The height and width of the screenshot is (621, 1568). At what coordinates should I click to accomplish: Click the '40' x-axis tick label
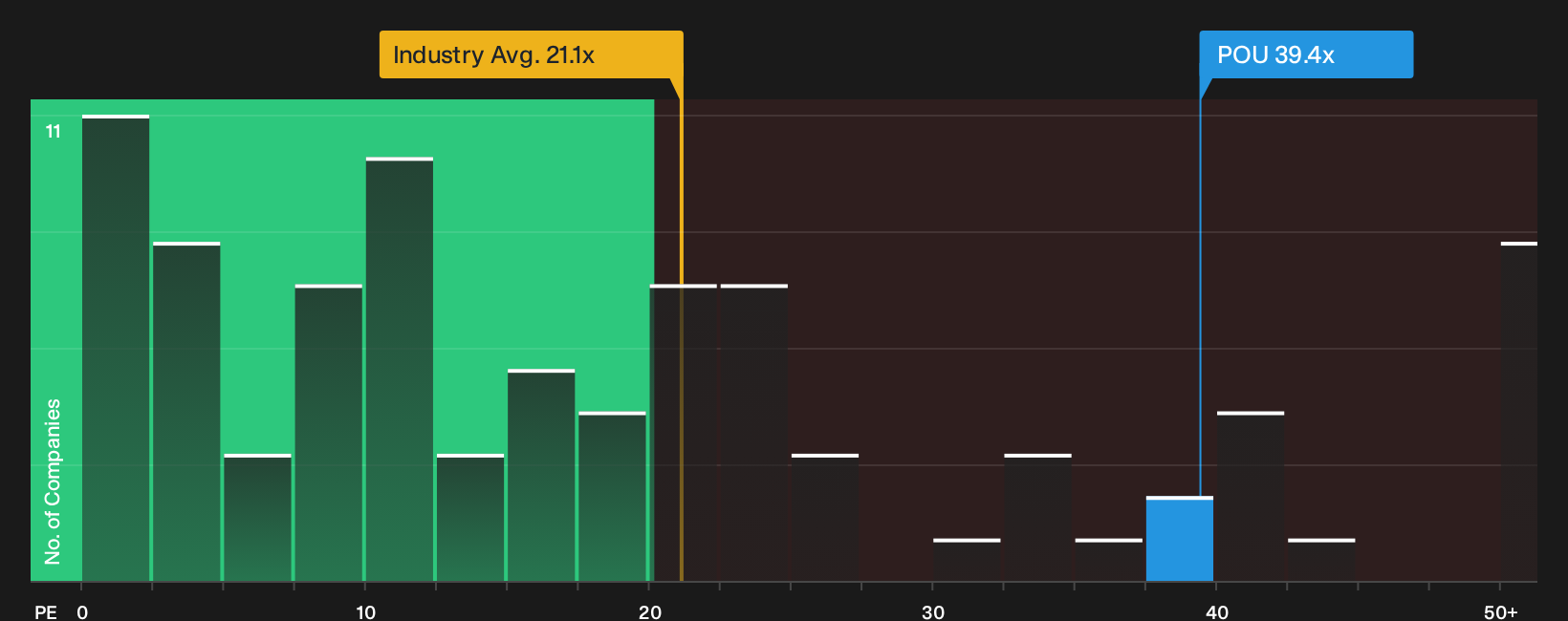coord(1217,612)
